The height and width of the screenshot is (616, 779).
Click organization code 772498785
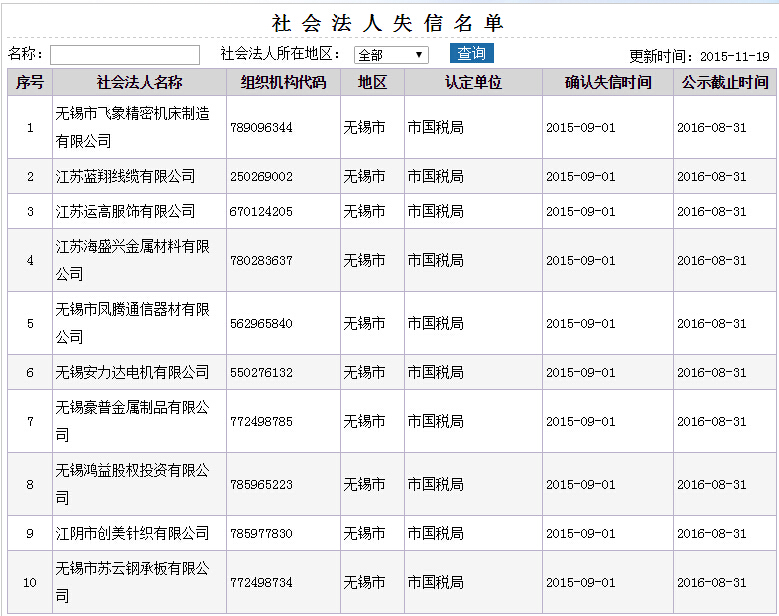pyautogui.click(x=261, y=421)
